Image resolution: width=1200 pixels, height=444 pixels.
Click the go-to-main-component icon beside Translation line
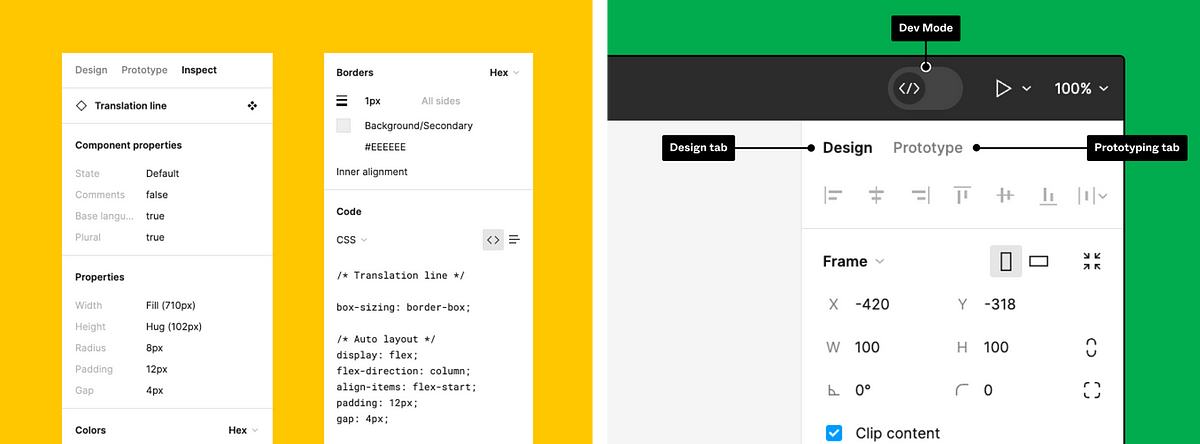coord(252,105)
